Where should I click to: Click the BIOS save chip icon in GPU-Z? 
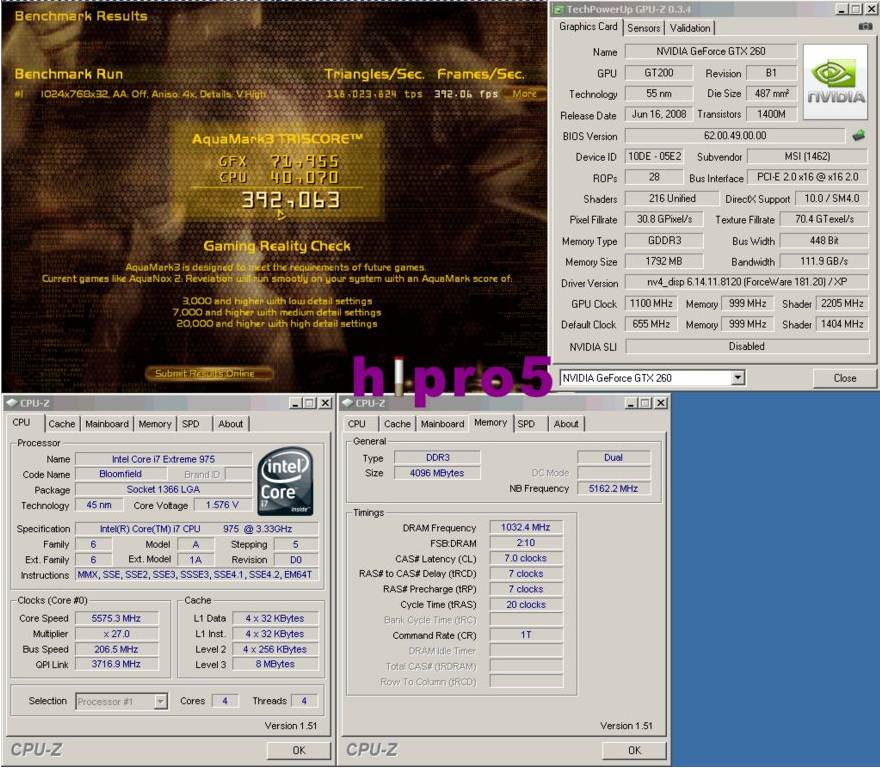859,135
